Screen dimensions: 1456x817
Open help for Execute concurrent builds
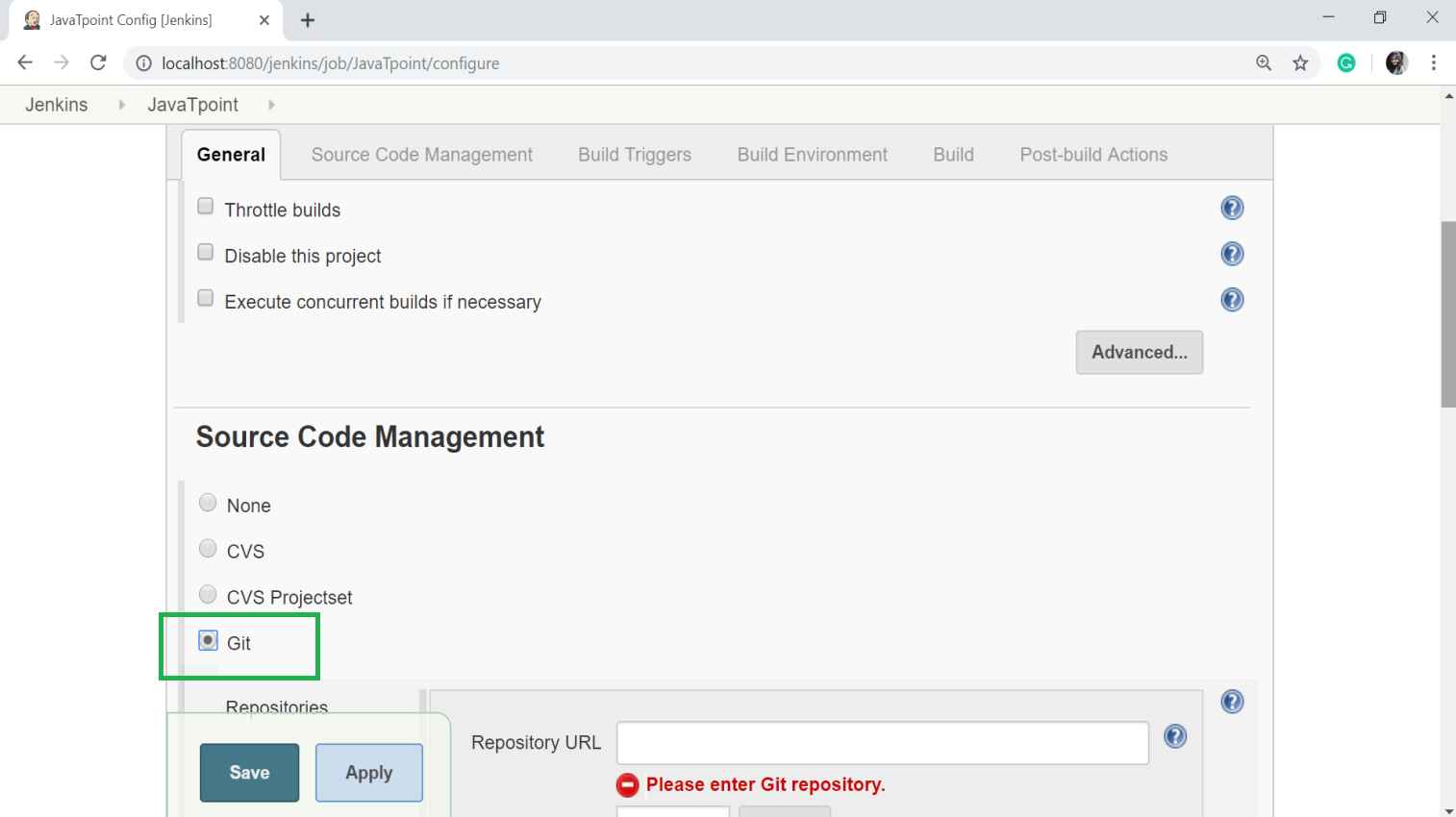[x=1232, y=300]
